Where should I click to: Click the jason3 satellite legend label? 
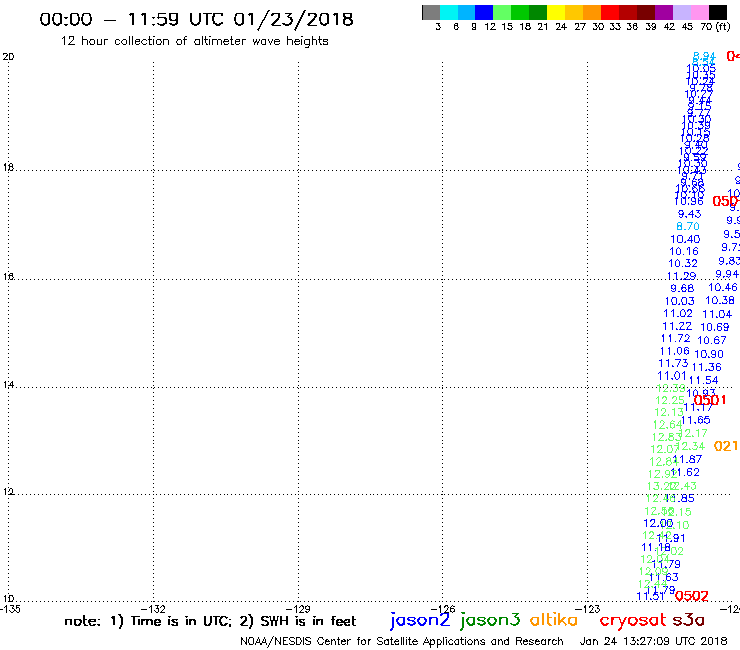pos(490,620)
